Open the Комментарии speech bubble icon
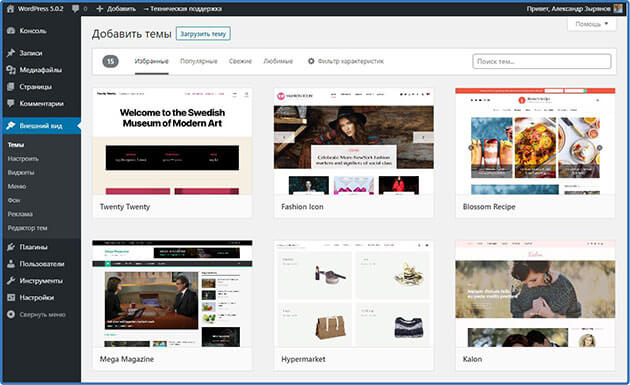Screen dimensions: 630x385 (11, 103)
